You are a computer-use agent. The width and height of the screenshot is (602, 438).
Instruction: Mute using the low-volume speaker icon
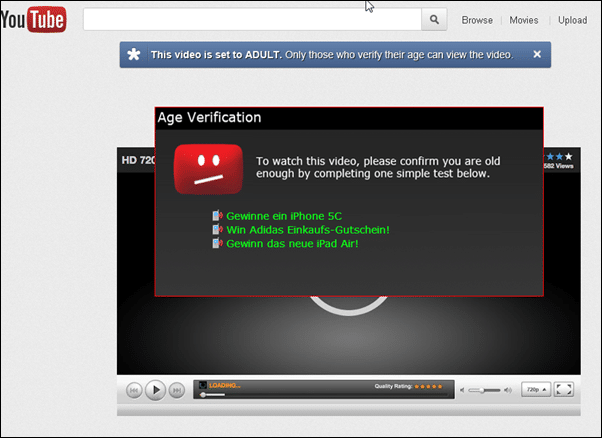point(462,390)
